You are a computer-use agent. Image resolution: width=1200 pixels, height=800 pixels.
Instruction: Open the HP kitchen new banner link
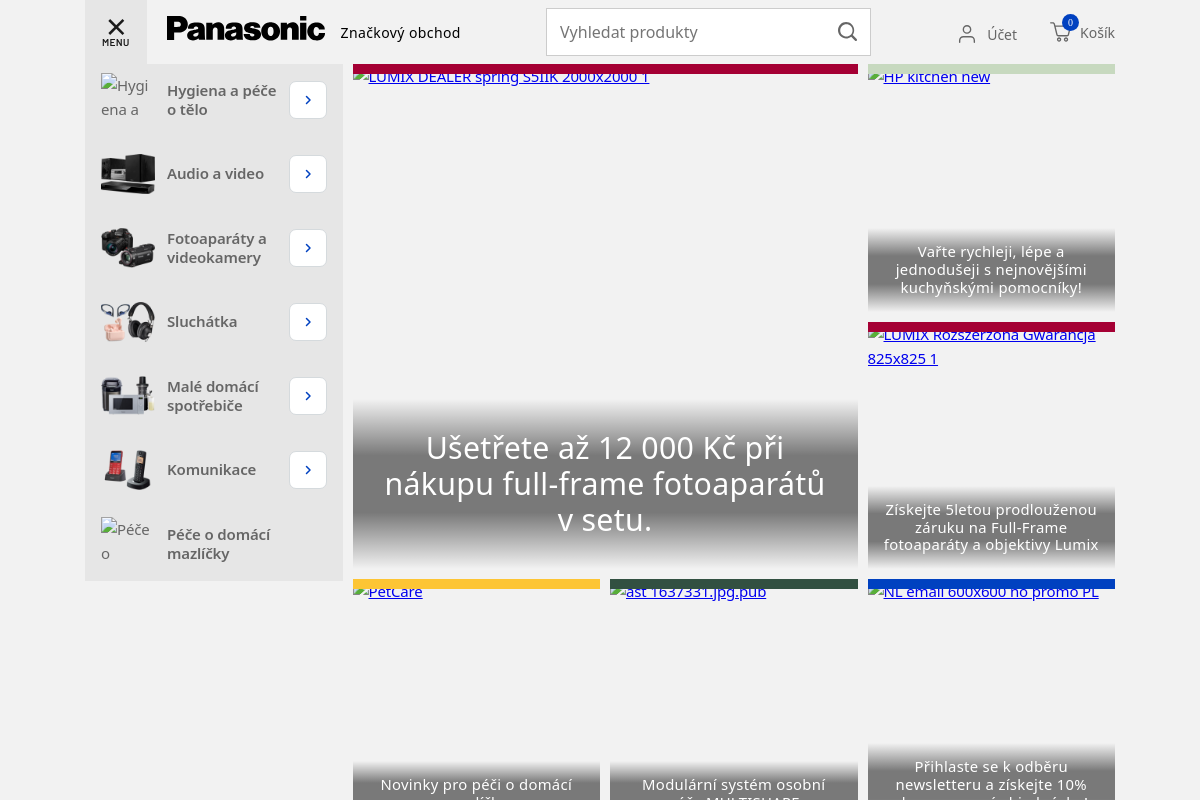(929, 77)
